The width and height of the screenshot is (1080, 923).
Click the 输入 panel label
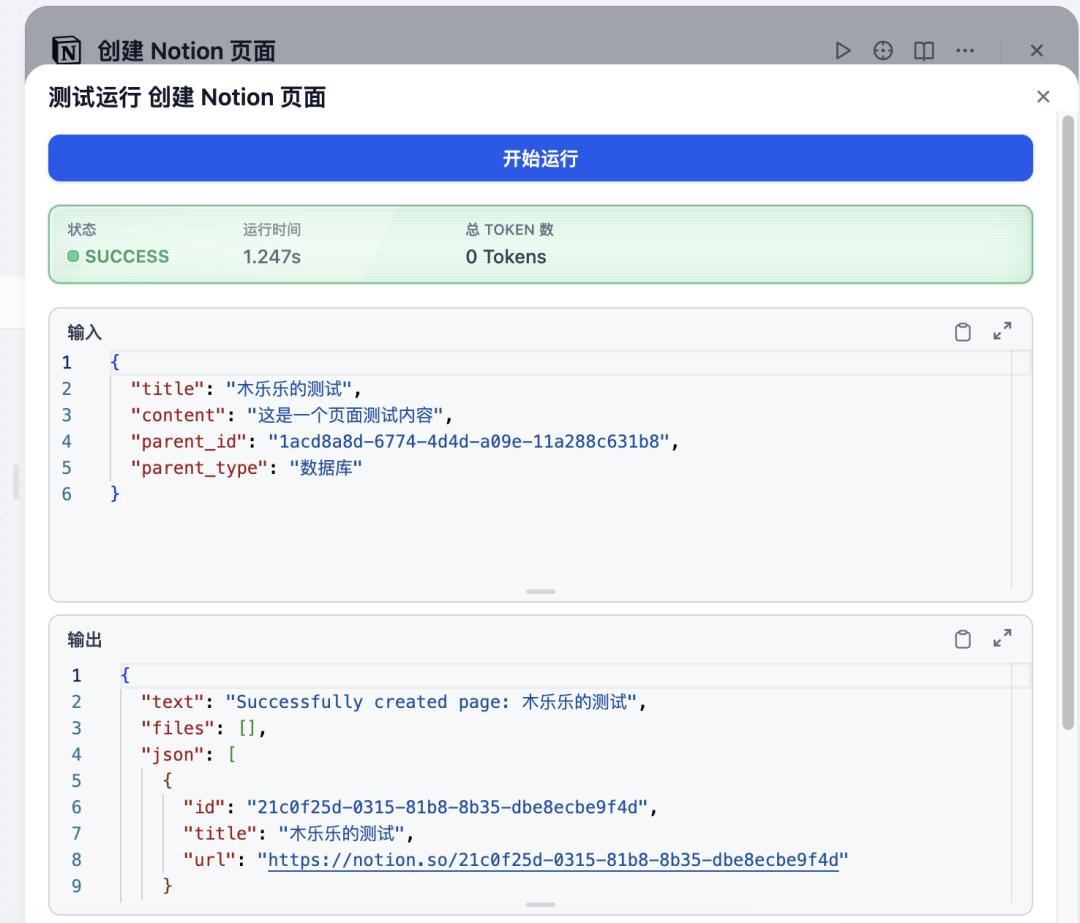(x=84, y=333)
